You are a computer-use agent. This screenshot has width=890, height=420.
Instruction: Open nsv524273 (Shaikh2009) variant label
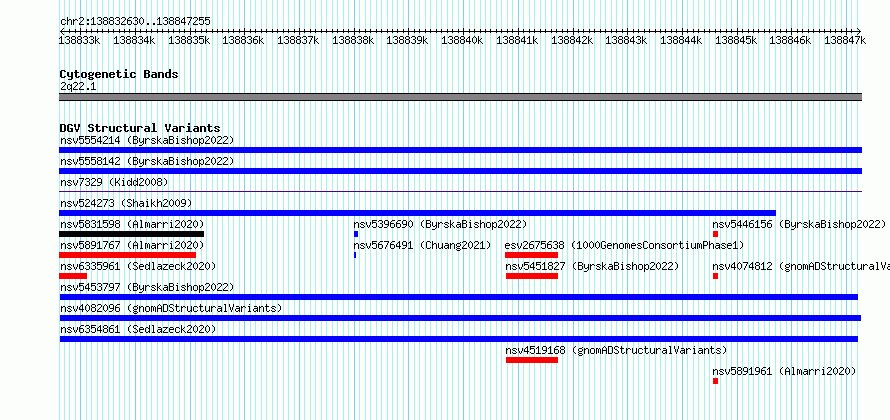point(126,203)
